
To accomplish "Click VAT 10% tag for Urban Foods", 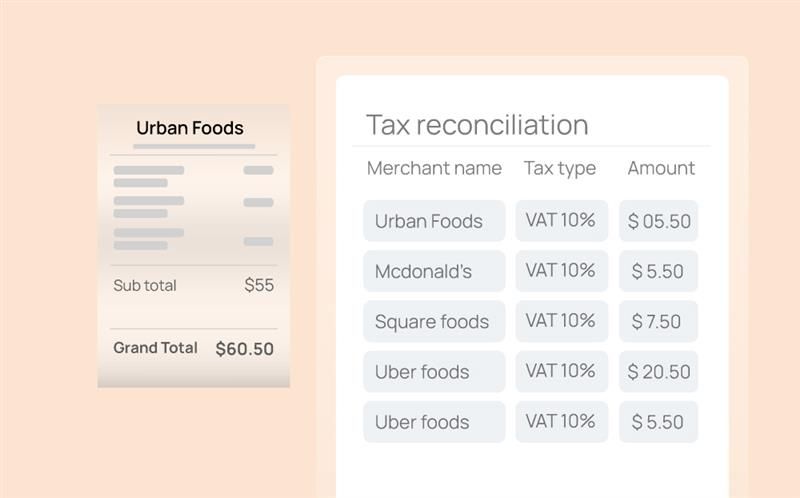I will coord(562,220).
